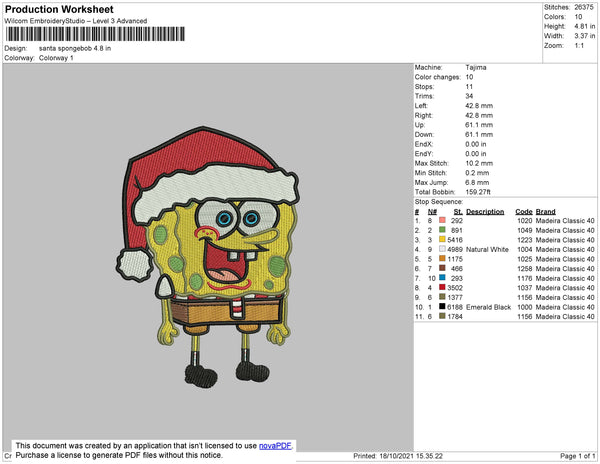
Task: Click the 'Stops:' label
Action: pyautogui.click(x=424, y=87)
